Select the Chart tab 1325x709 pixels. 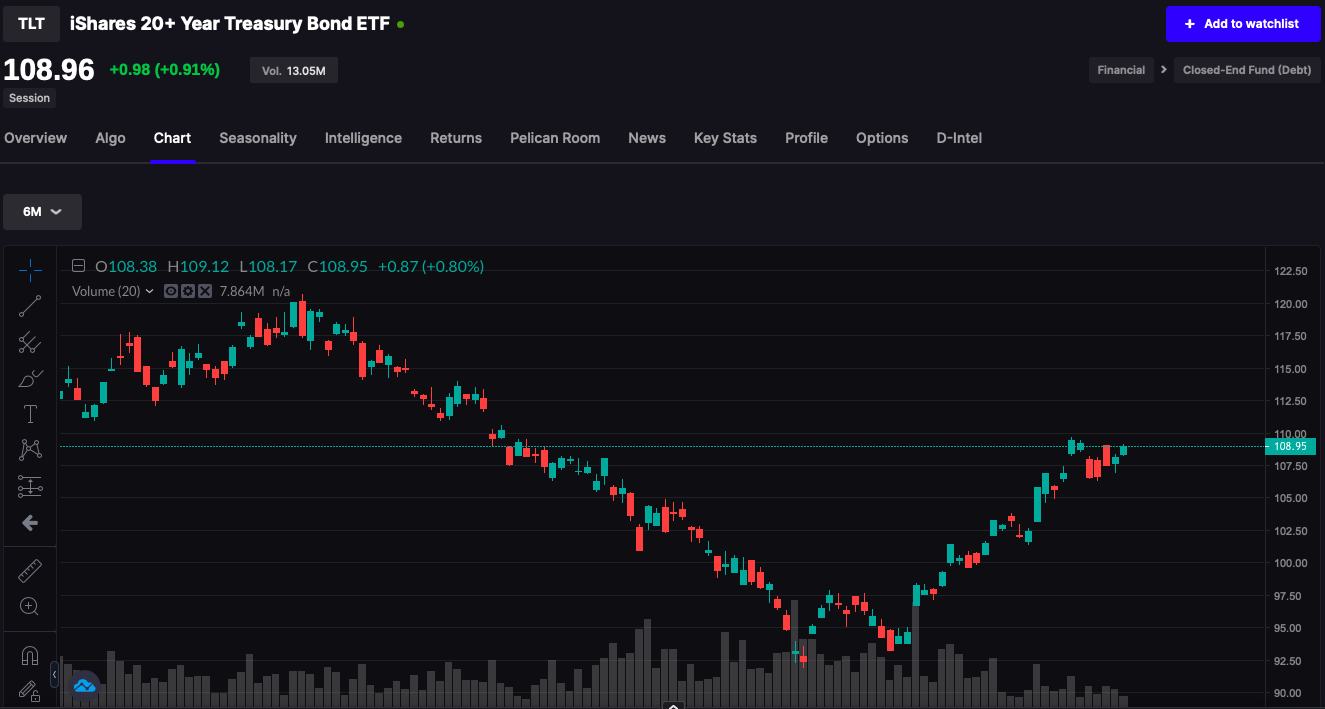click(172, 138)
